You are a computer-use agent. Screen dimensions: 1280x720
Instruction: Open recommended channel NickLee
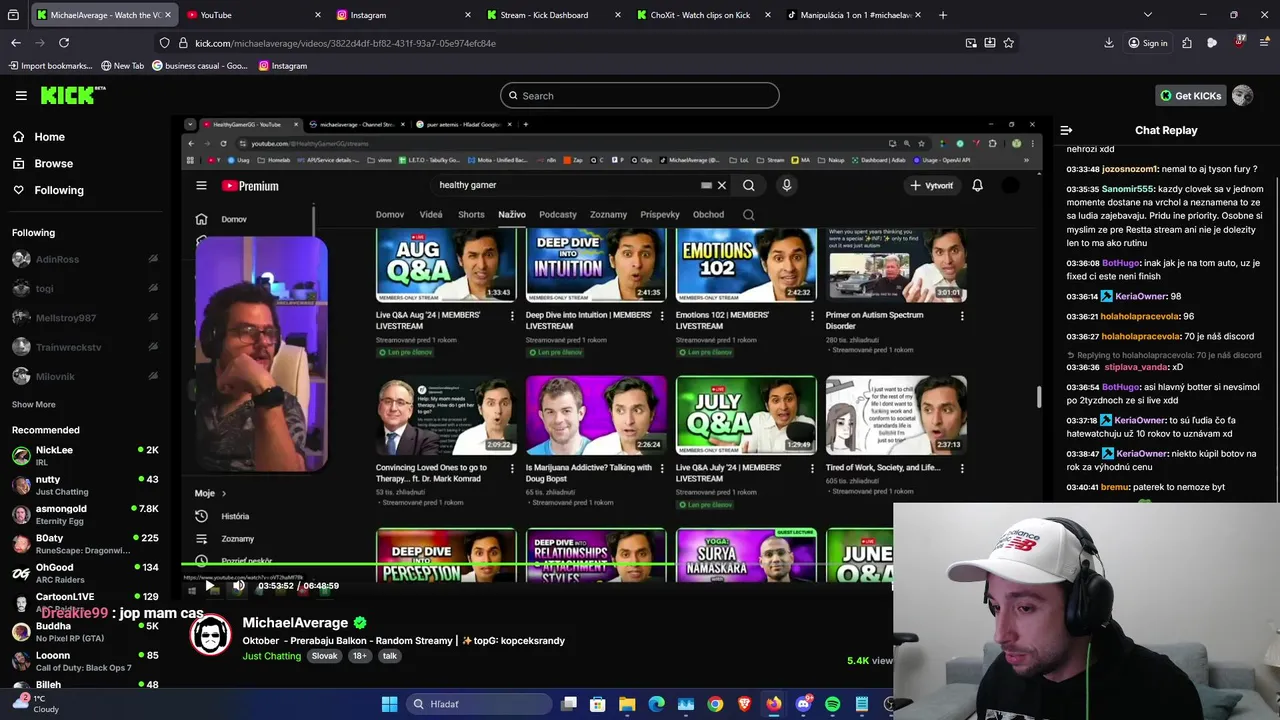85,455
